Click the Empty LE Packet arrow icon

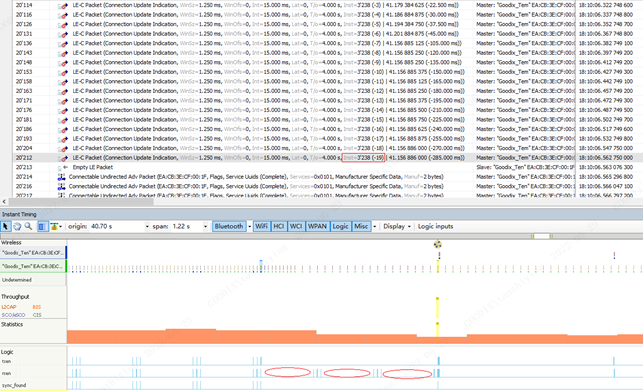tap(65, 167)
